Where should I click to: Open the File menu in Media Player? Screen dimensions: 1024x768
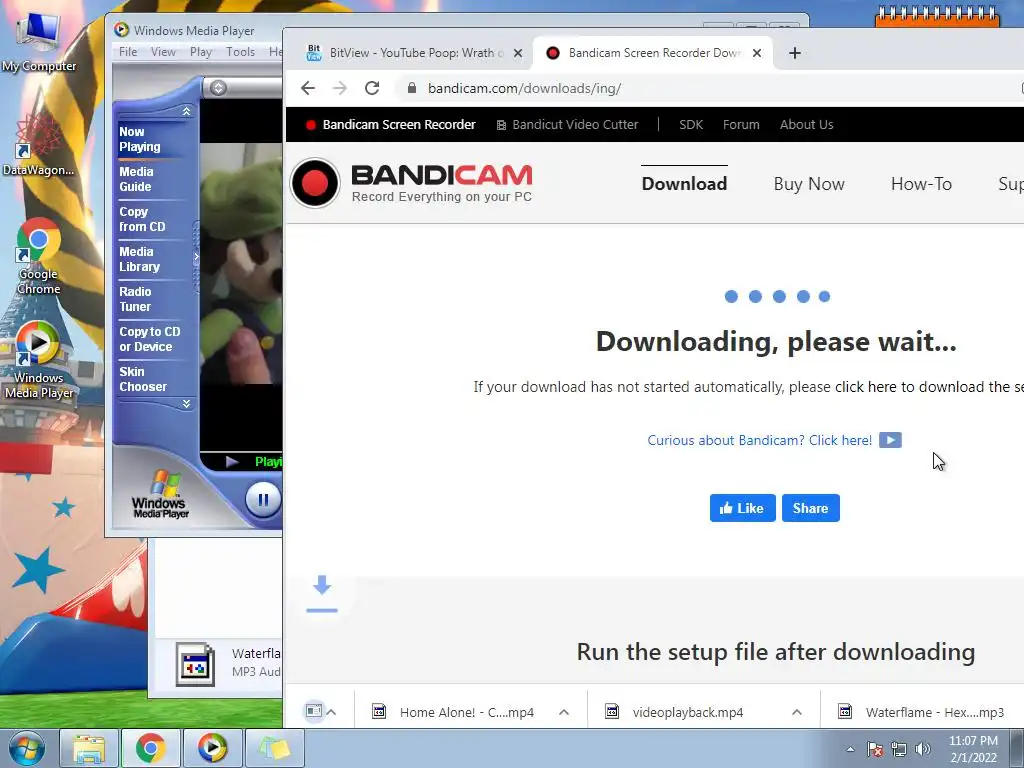click(x=128, y=52)
